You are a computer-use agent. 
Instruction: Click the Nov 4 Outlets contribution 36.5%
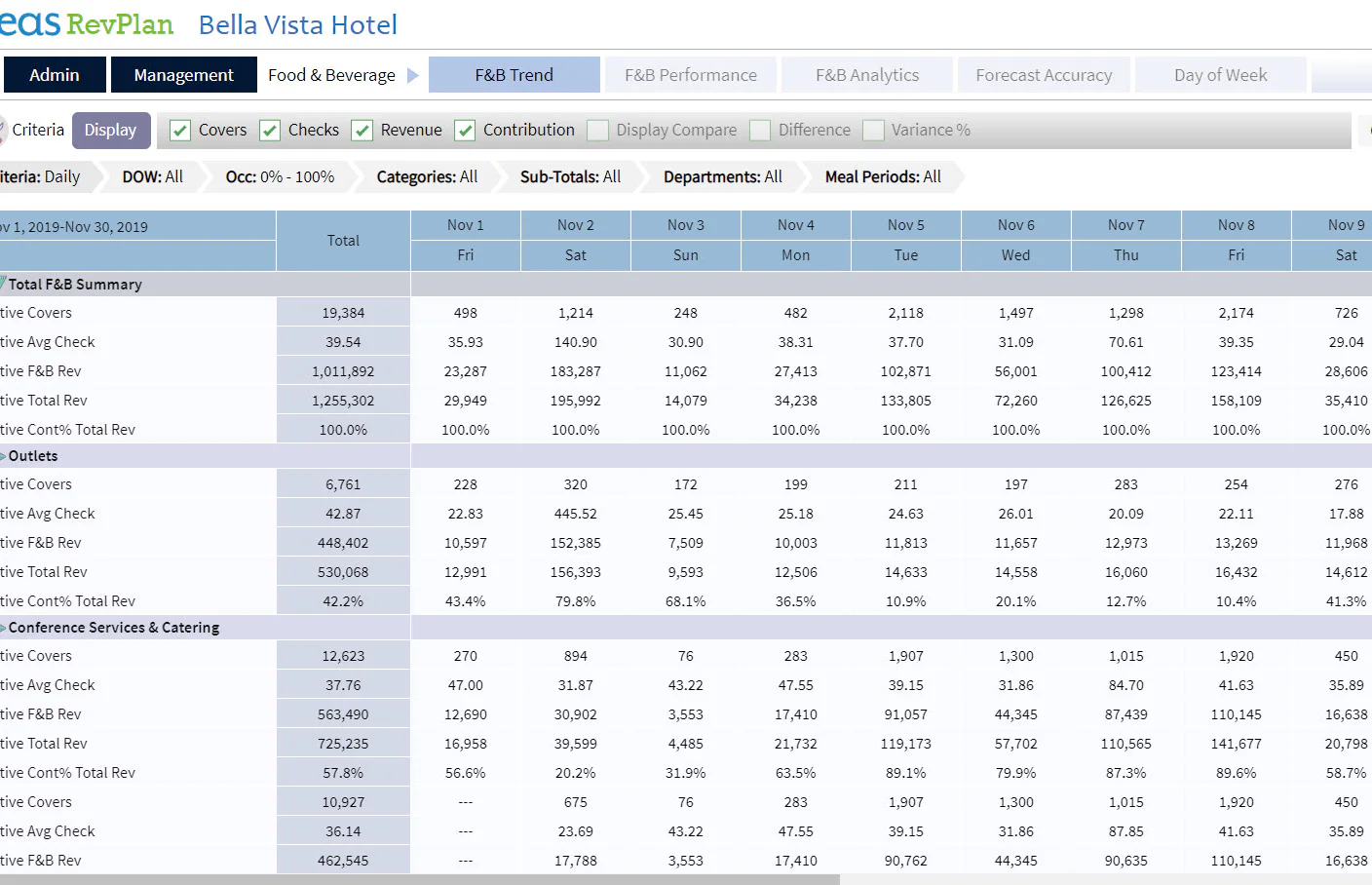pyautogui.click(x=796, y=601)
